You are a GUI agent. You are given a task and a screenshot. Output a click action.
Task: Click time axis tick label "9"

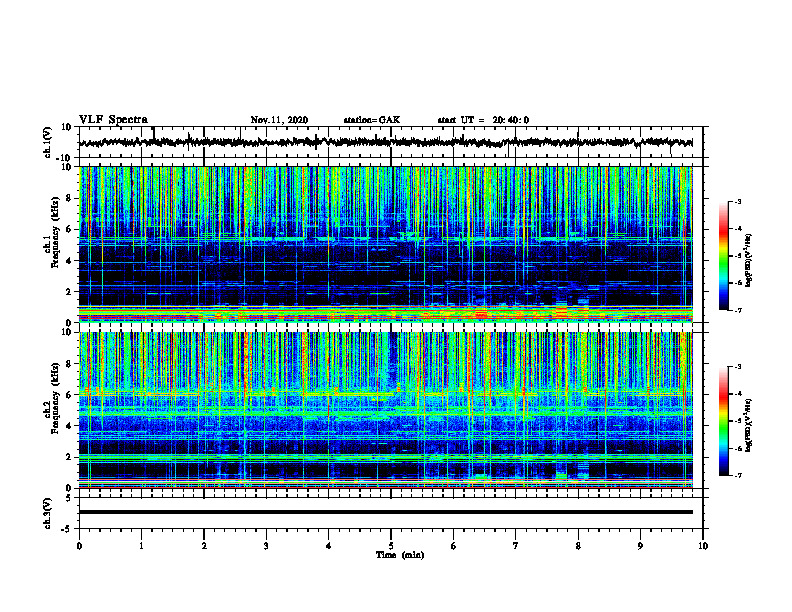pyautogui.click(x=640, y=546)
